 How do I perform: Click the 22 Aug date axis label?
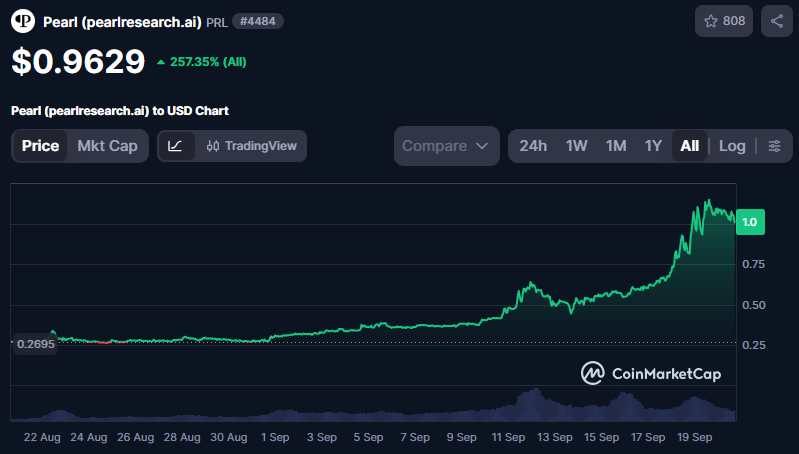[x=42, y=437]
